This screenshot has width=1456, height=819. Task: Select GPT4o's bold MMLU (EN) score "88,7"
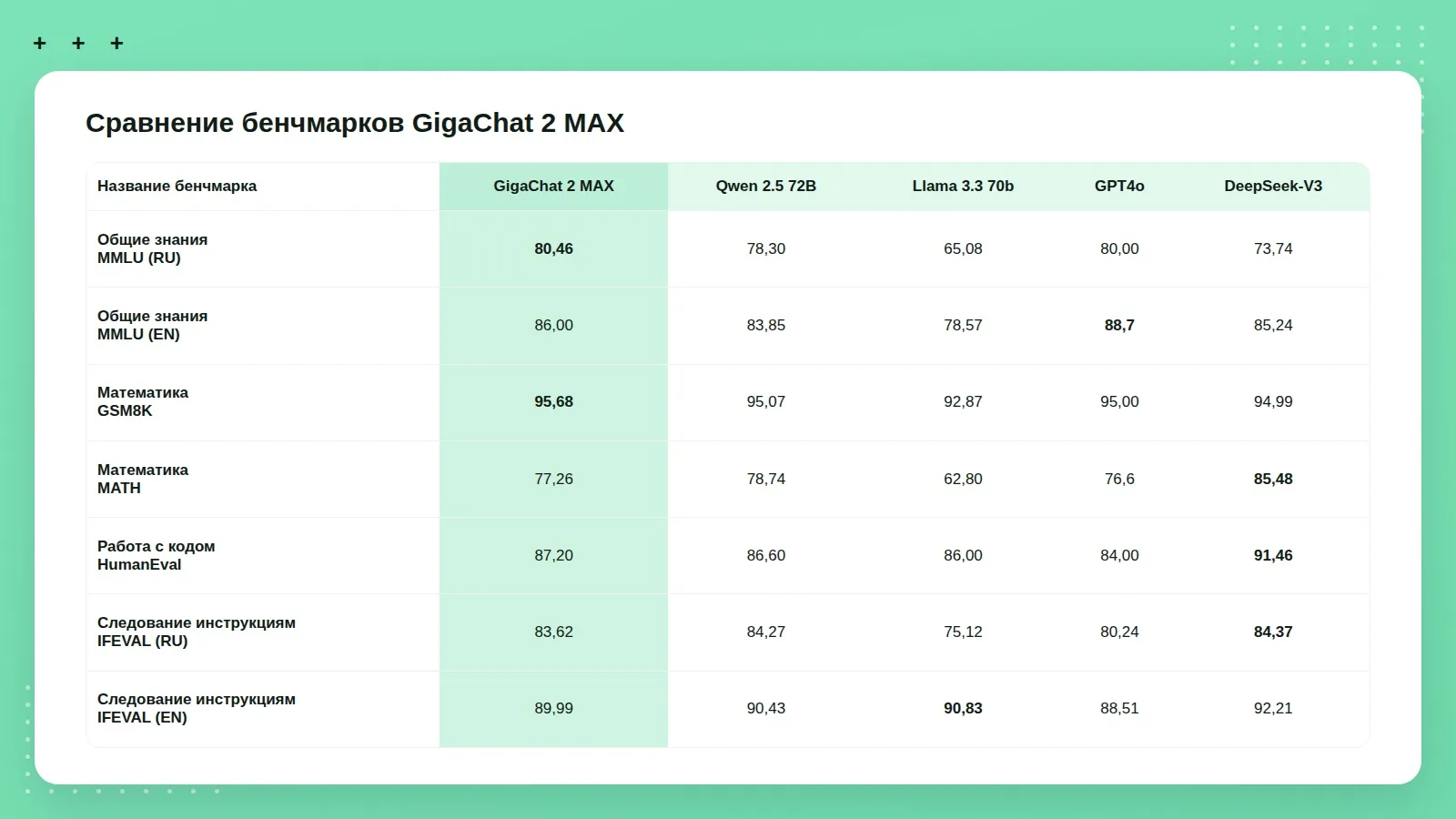tap(1119, 325)
